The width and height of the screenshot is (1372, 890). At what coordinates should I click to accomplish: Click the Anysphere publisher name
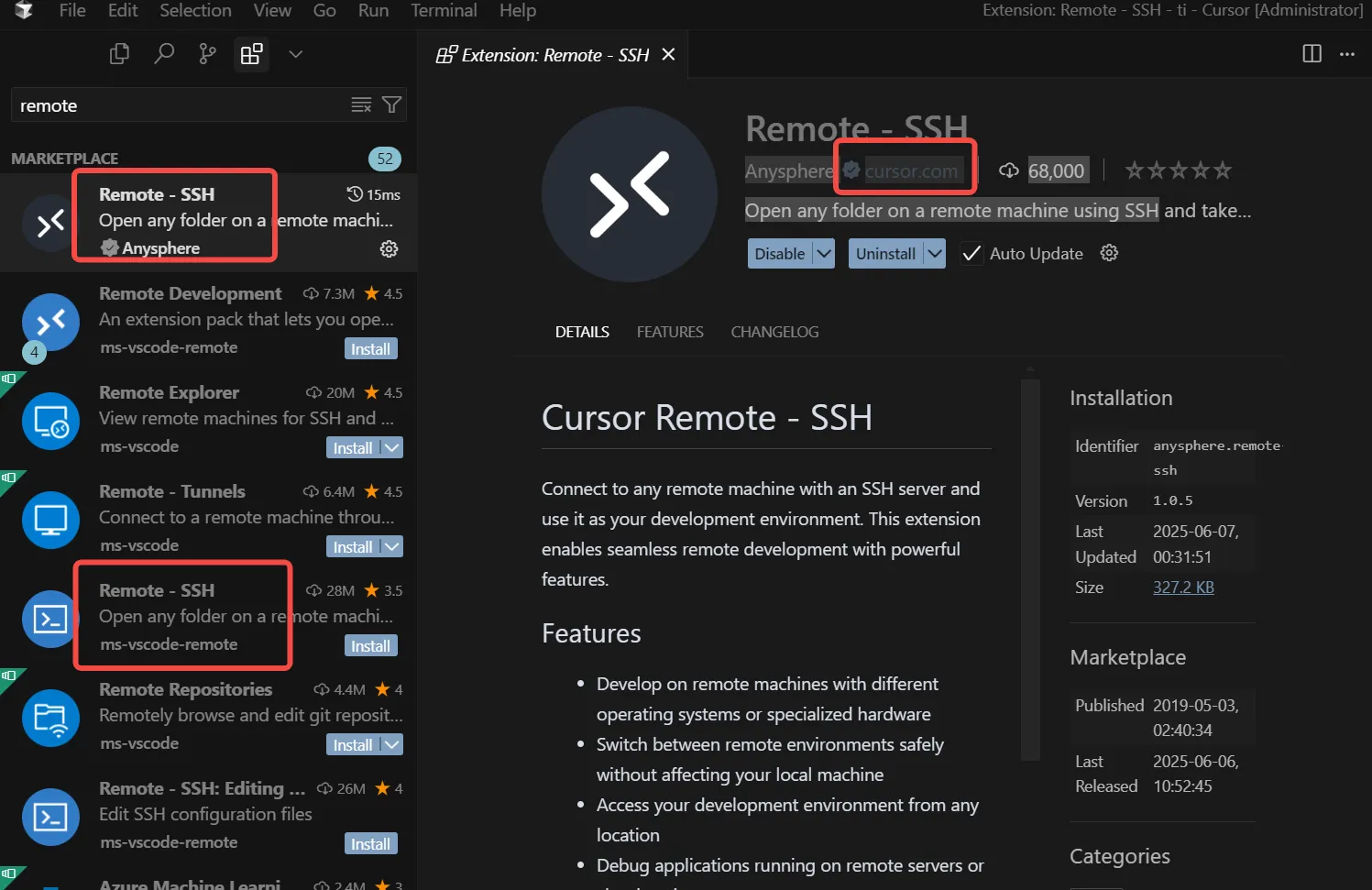tap(789, 171)
